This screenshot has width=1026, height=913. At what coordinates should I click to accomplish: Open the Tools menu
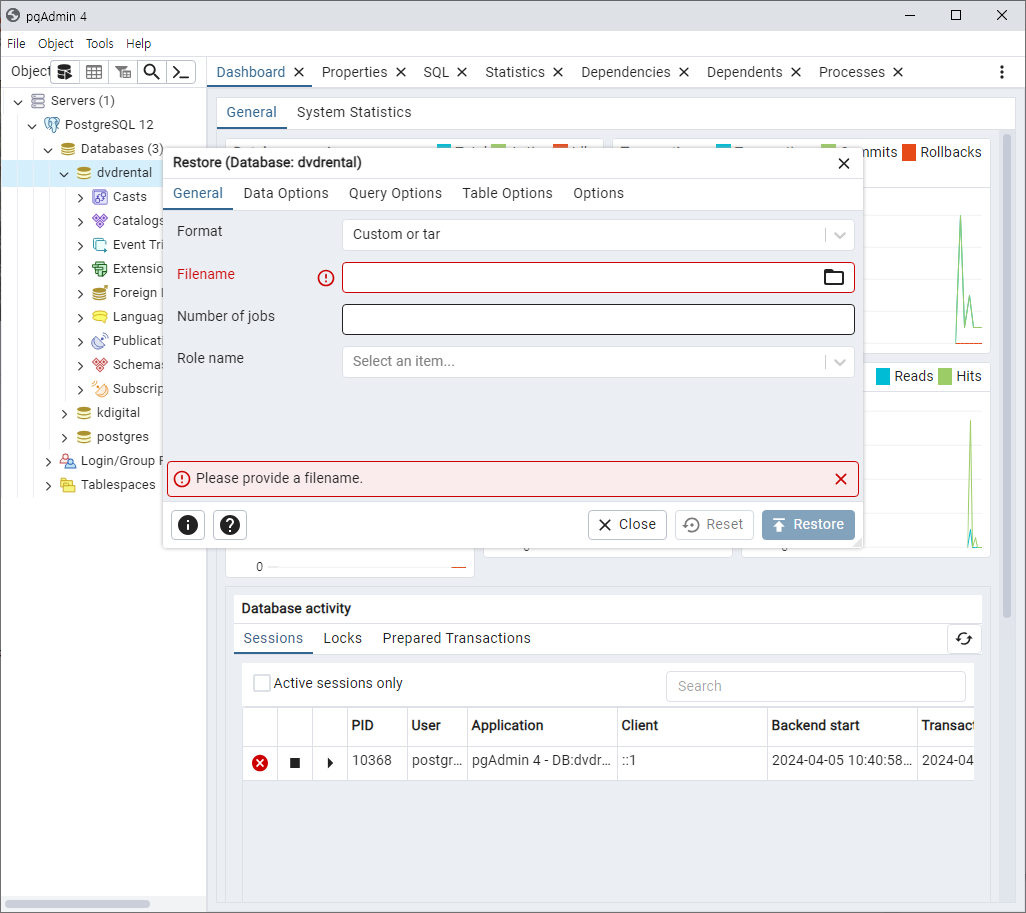99,44
